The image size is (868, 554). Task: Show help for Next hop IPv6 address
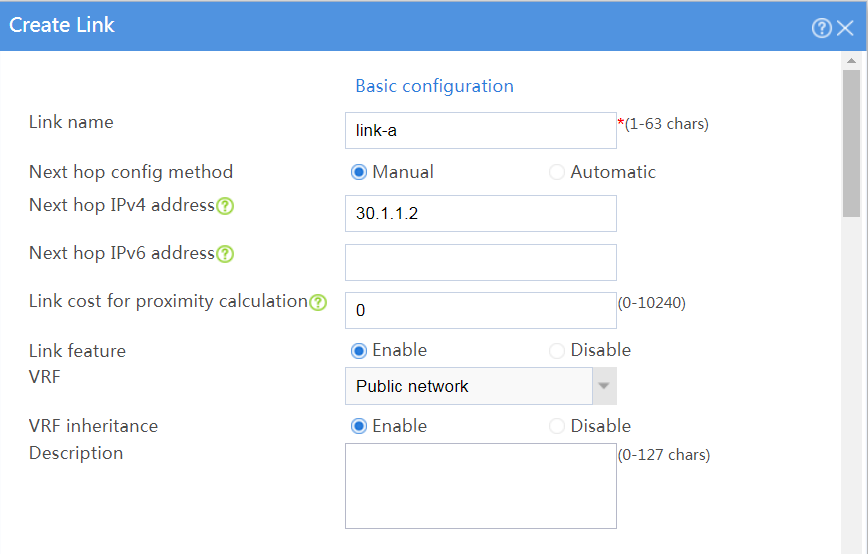(225, 254)
